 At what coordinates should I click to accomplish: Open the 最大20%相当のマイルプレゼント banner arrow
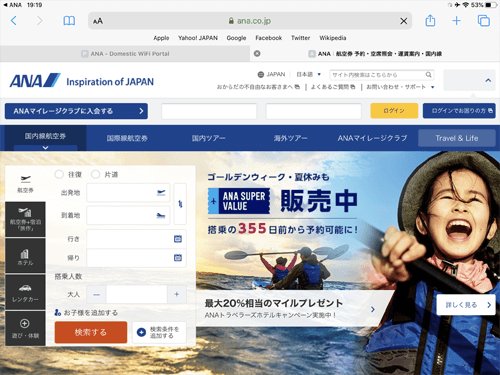click(x=373, y=309)
